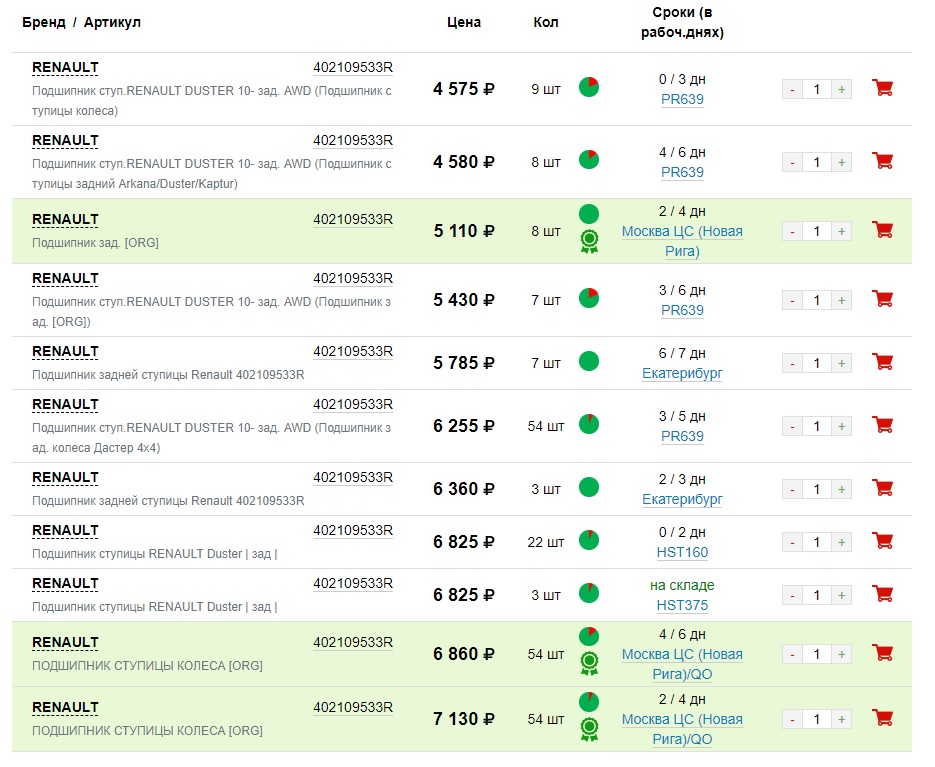Image resolution: width=935 pixels, height=767 pixels.
Task: Add the 5 430 ₽ offer to cart
Action: coord(883,299)
